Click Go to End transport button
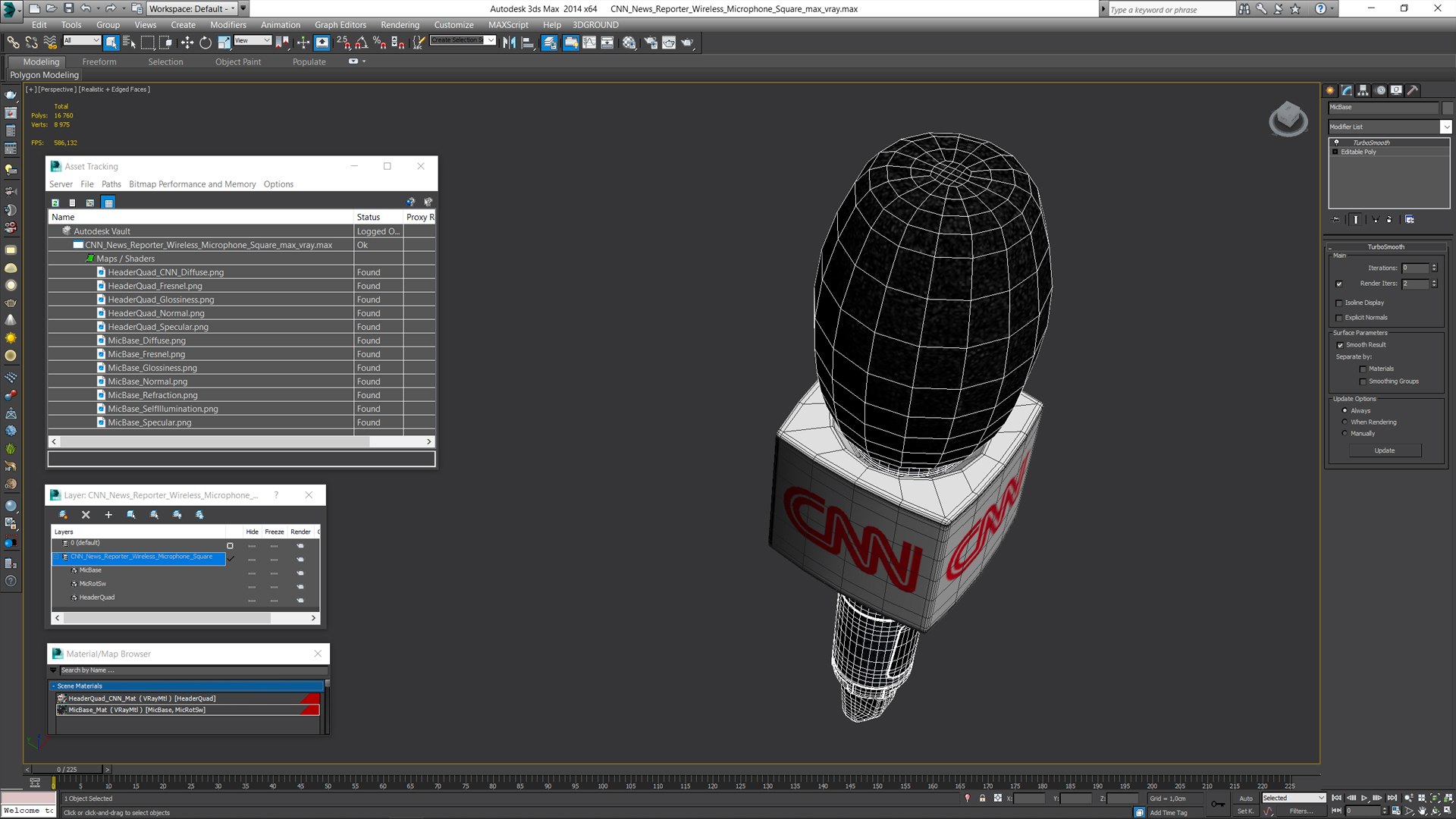Viewport: 1456px width, 819px height. 1392,798
